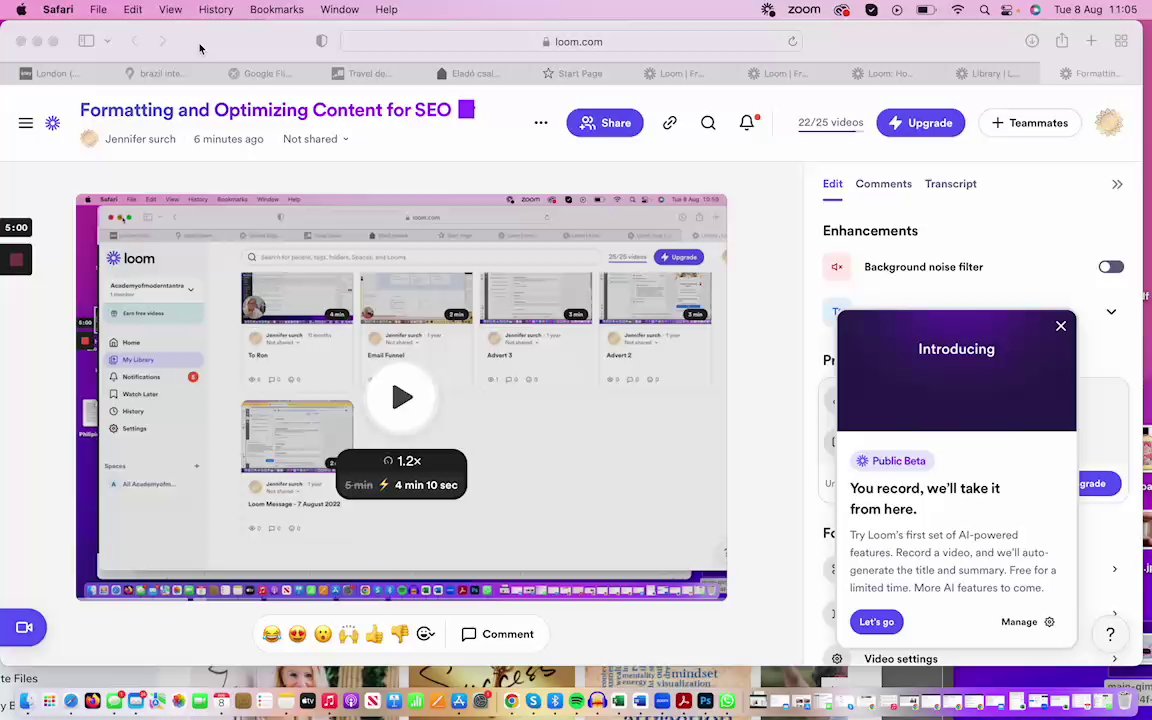Reload the page in the address bar

(792, 42)
